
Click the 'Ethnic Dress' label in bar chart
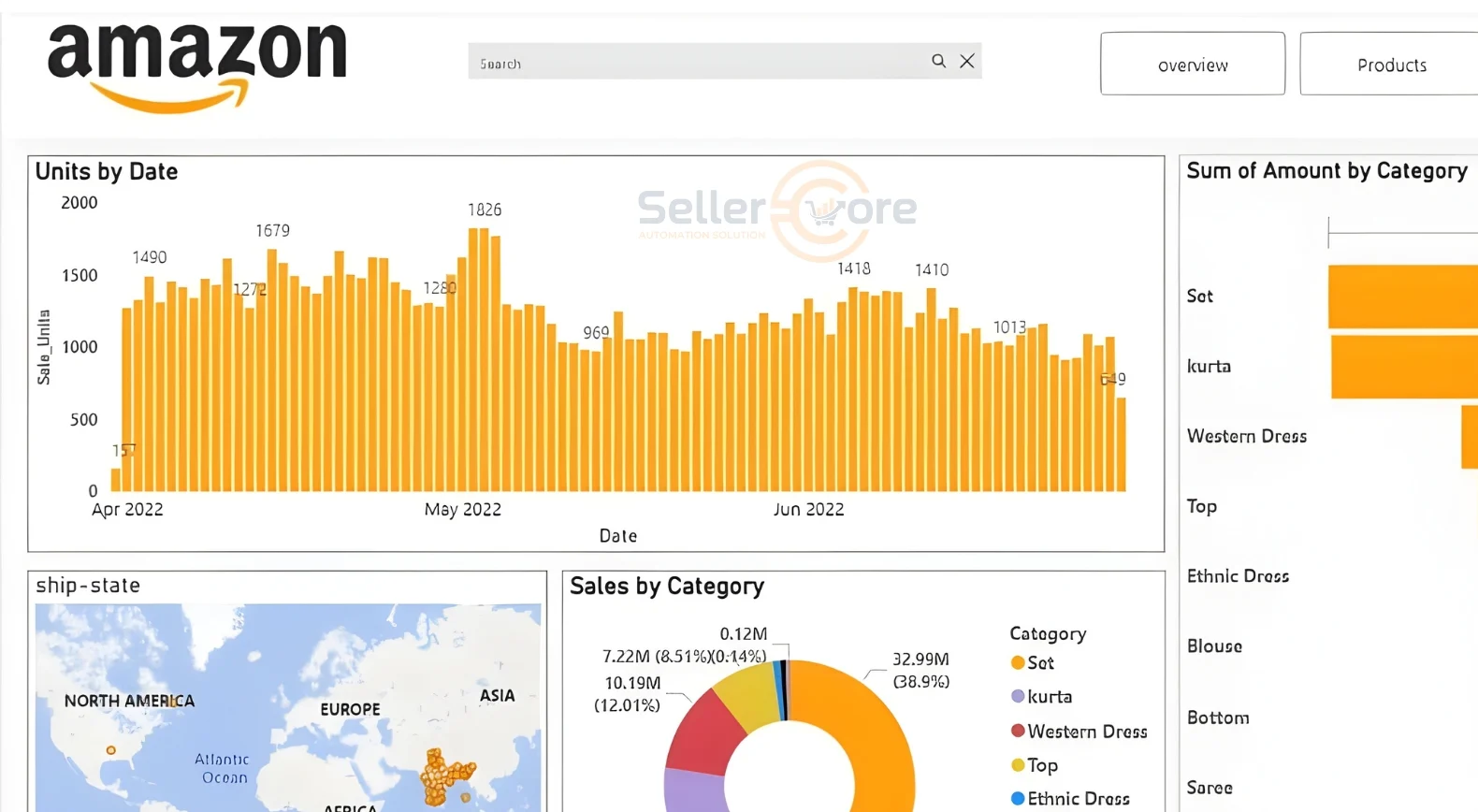pos(1238,576)
